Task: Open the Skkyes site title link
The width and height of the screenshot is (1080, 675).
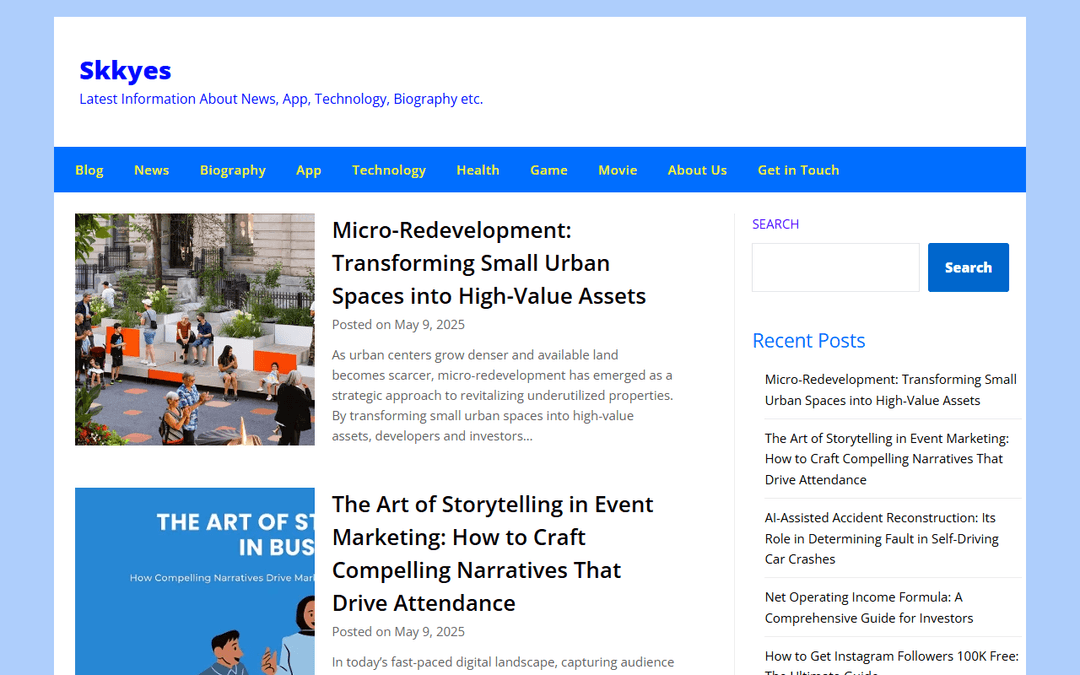Action: tap(125, 70)
